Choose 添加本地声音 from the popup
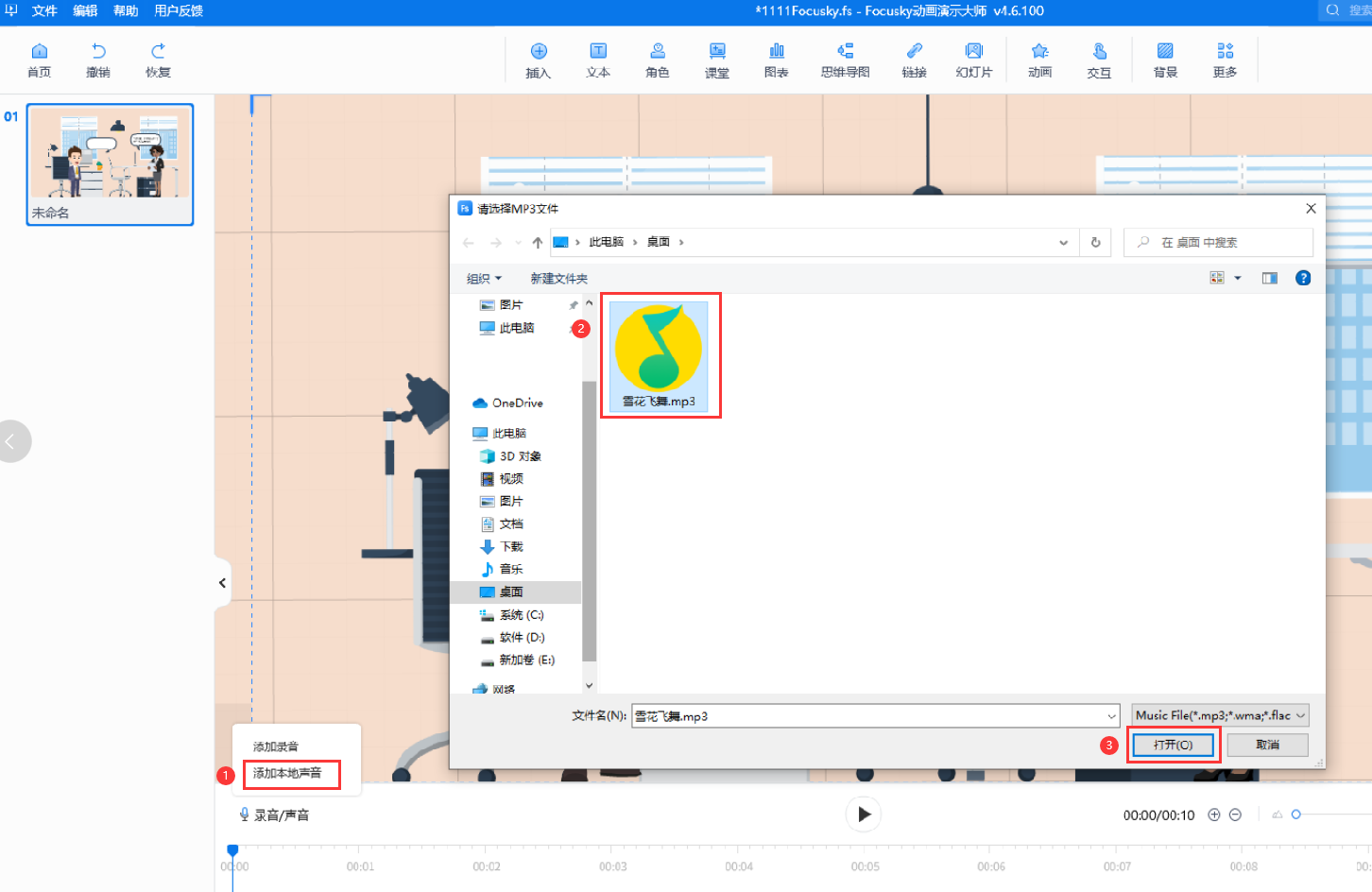The image size is (1372, 892). [288, 773]
